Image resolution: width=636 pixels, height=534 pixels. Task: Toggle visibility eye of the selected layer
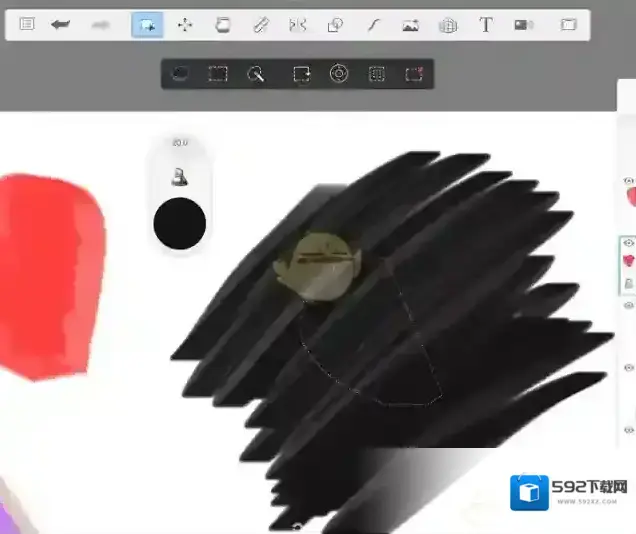tap(629, 243)
